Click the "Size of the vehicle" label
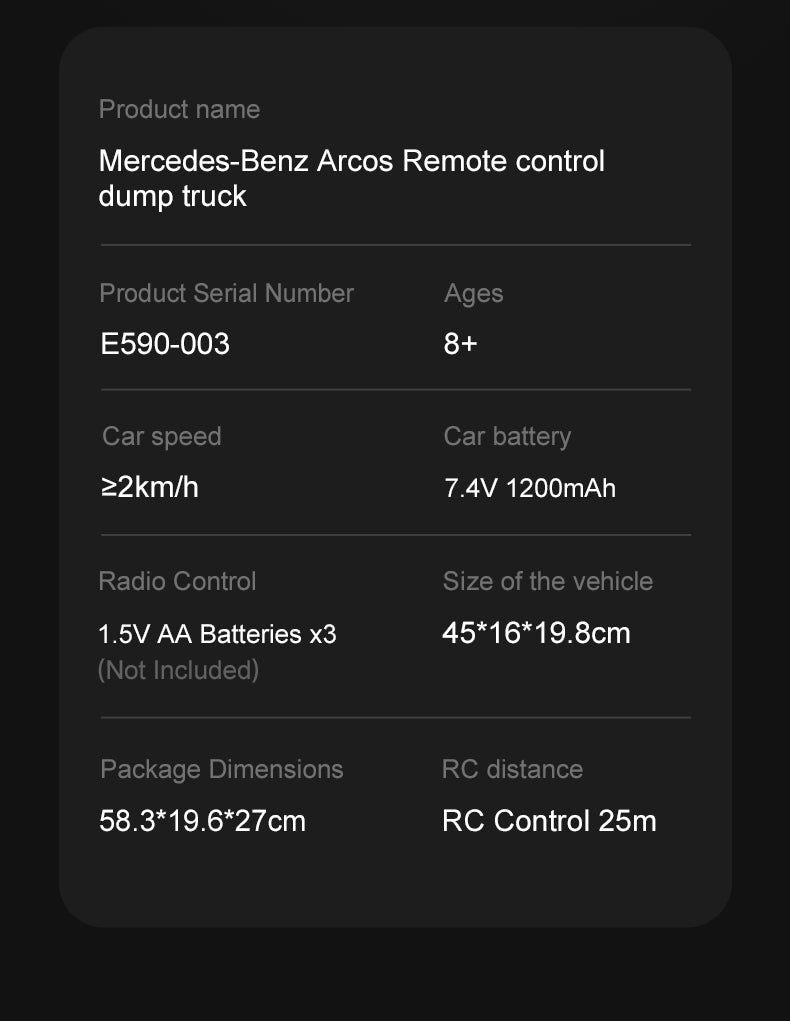The image size is (790, 1021). pos(547,581)
